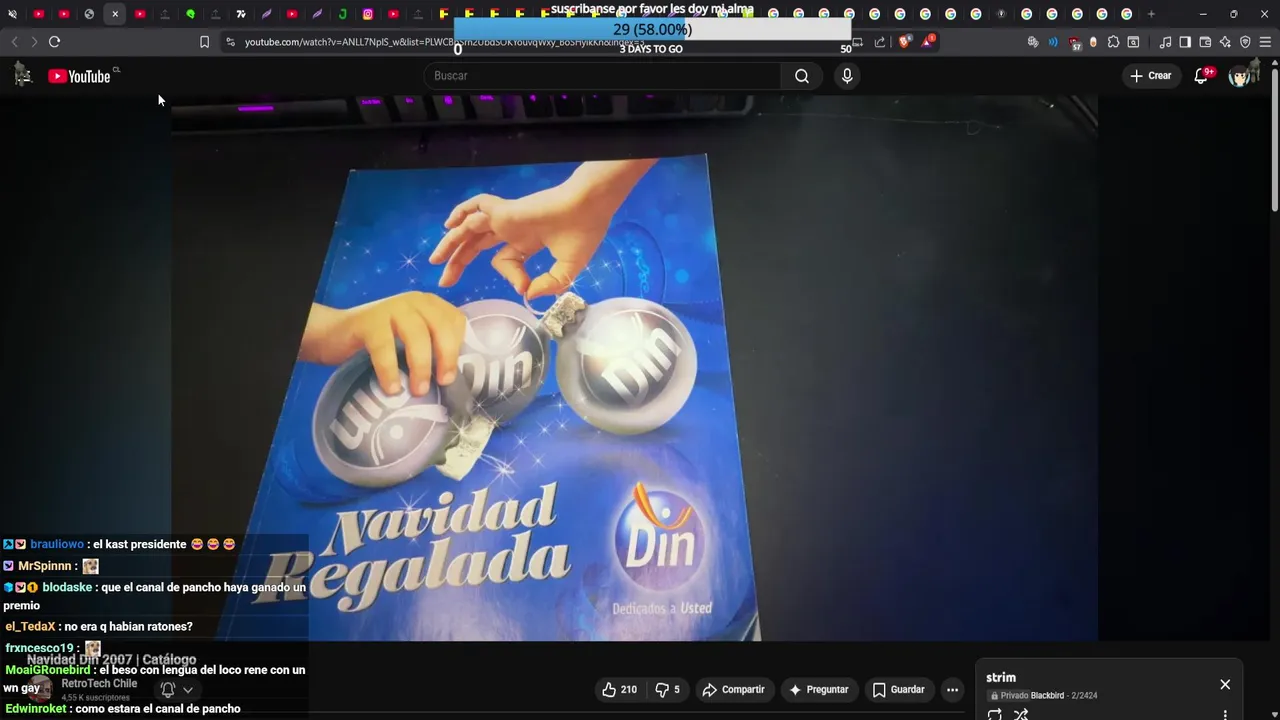Click the muted speaker icon on first tab
Image resolution: width=1280 pixels, height=720 pixels.
(12, 14)
